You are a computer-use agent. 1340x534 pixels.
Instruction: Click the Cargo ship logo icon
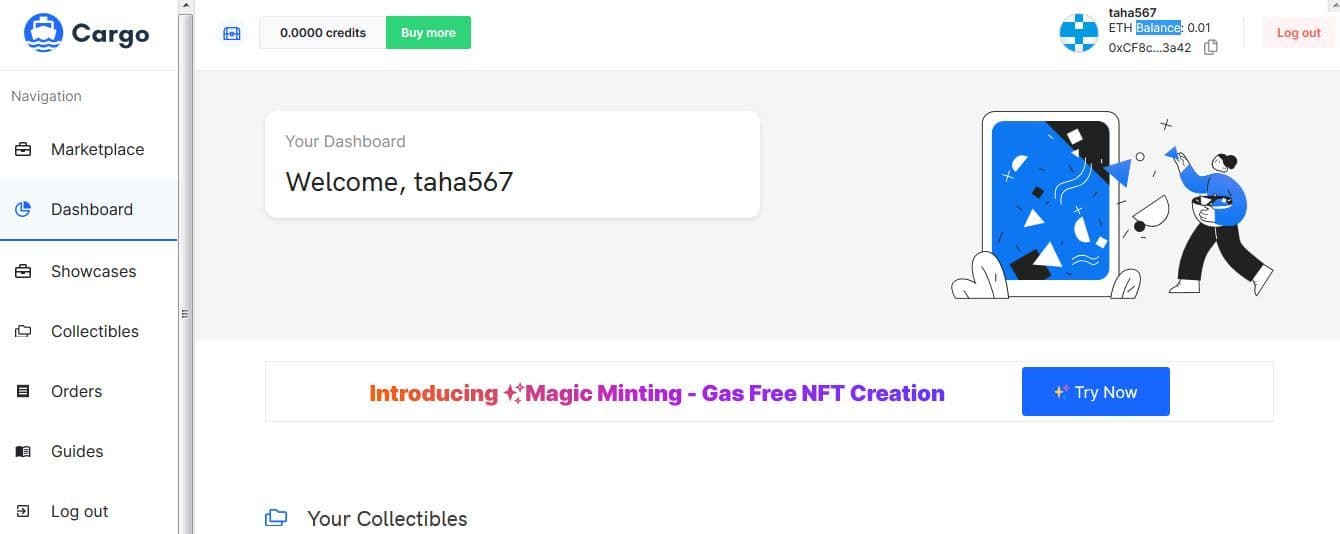tap(43, 33)
